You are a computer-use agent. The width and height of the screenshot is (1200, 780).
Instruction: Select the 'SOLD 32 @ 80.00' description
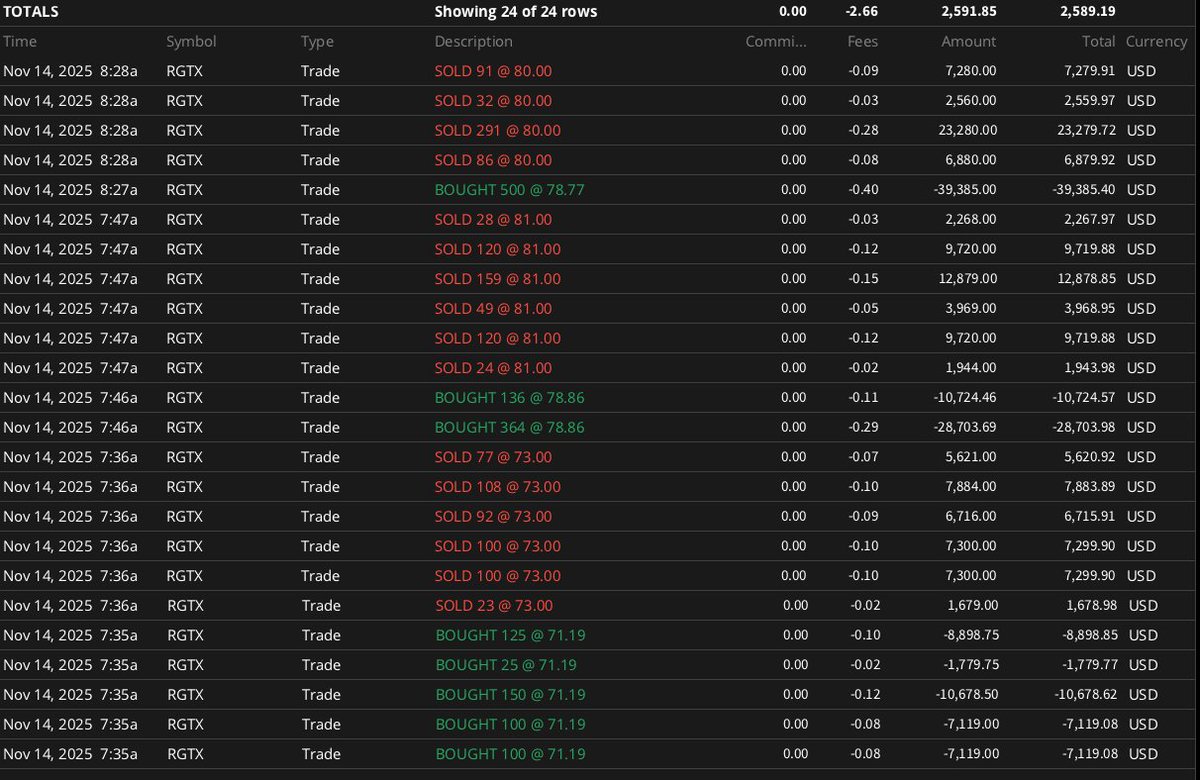tap(493, 101)
